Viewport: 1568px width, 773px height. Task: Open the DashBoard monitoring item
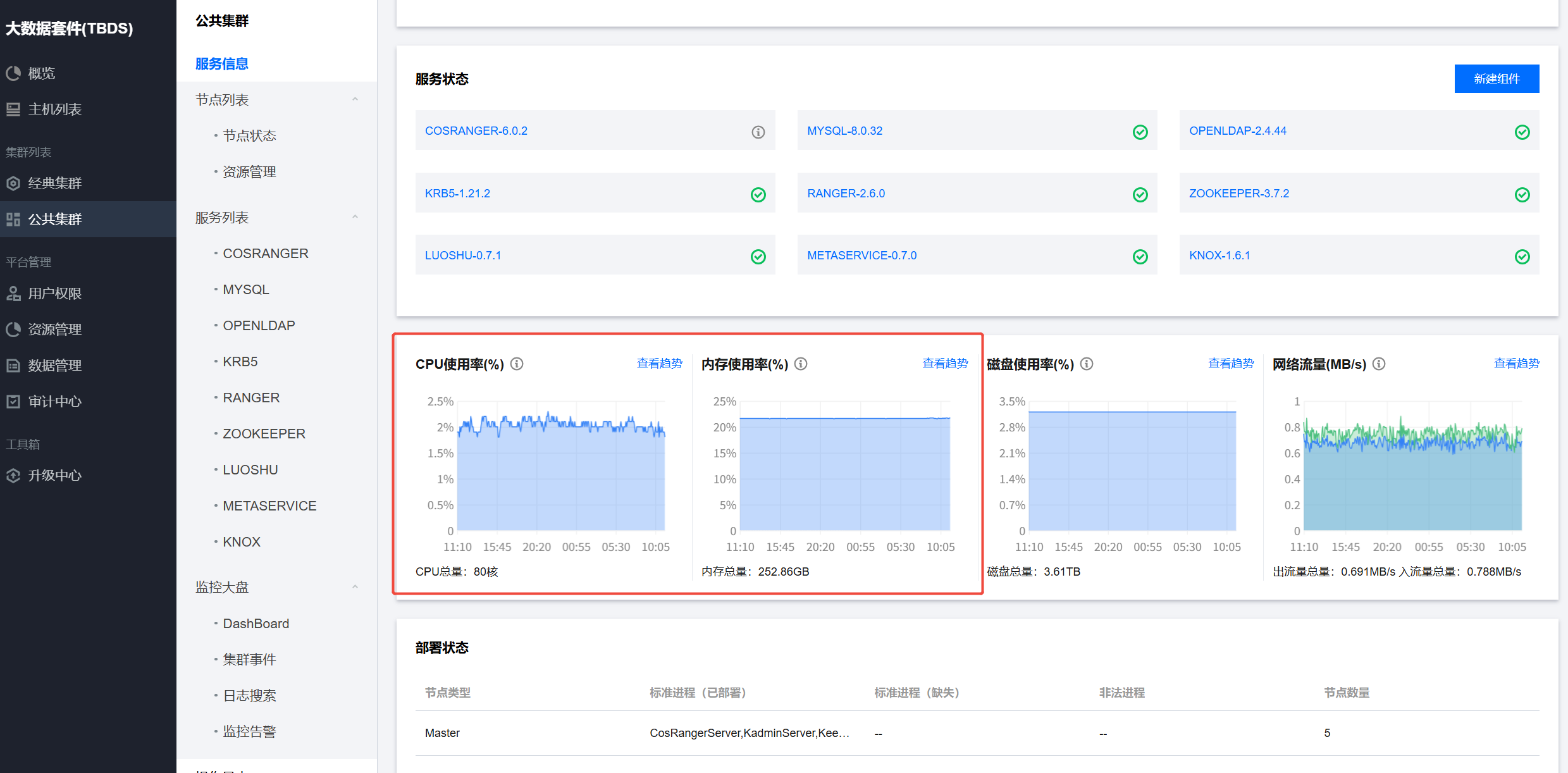tap(256, 624)
